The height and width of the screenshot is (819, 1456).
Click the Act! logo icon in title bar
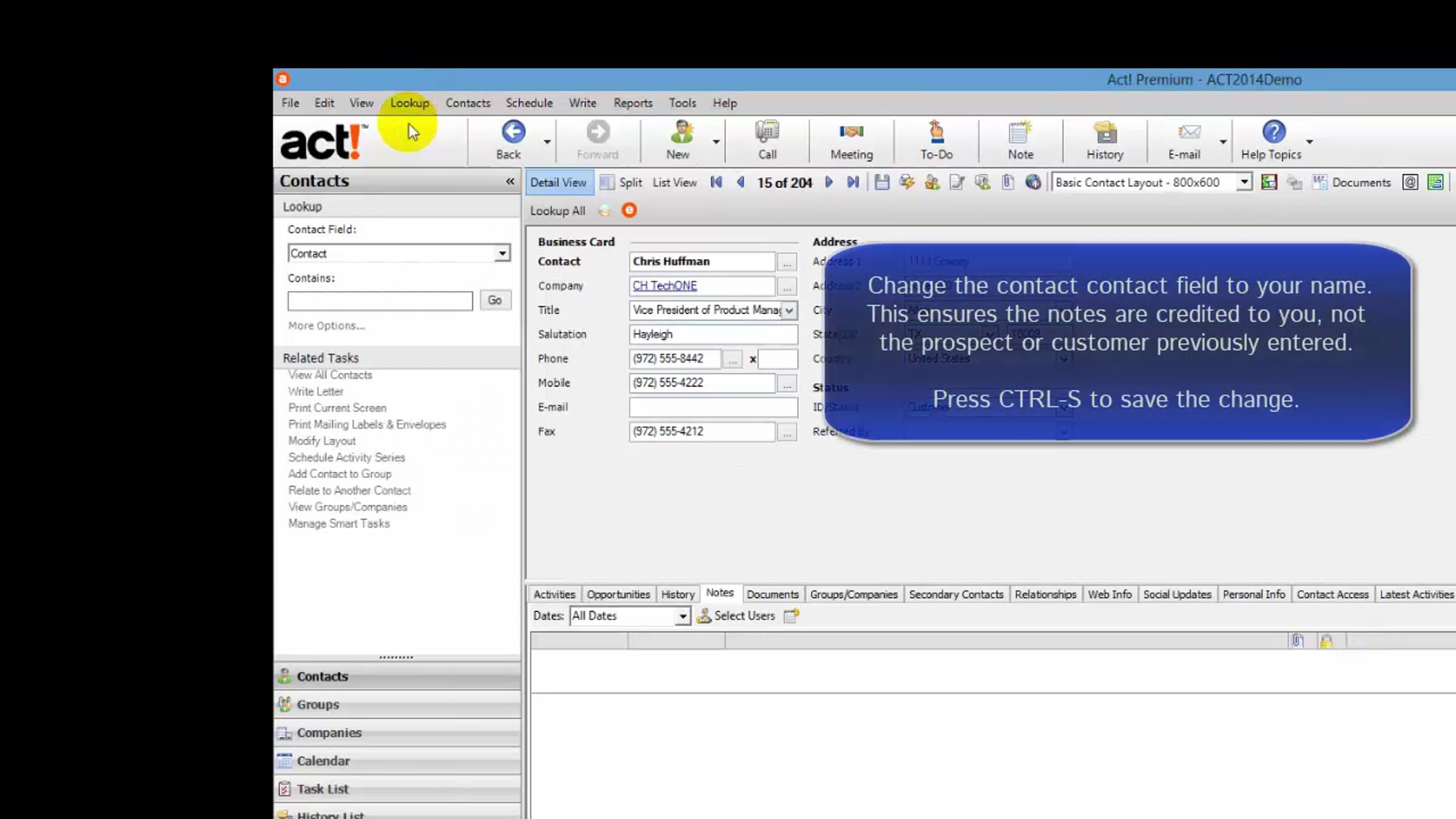click(283, 79)
